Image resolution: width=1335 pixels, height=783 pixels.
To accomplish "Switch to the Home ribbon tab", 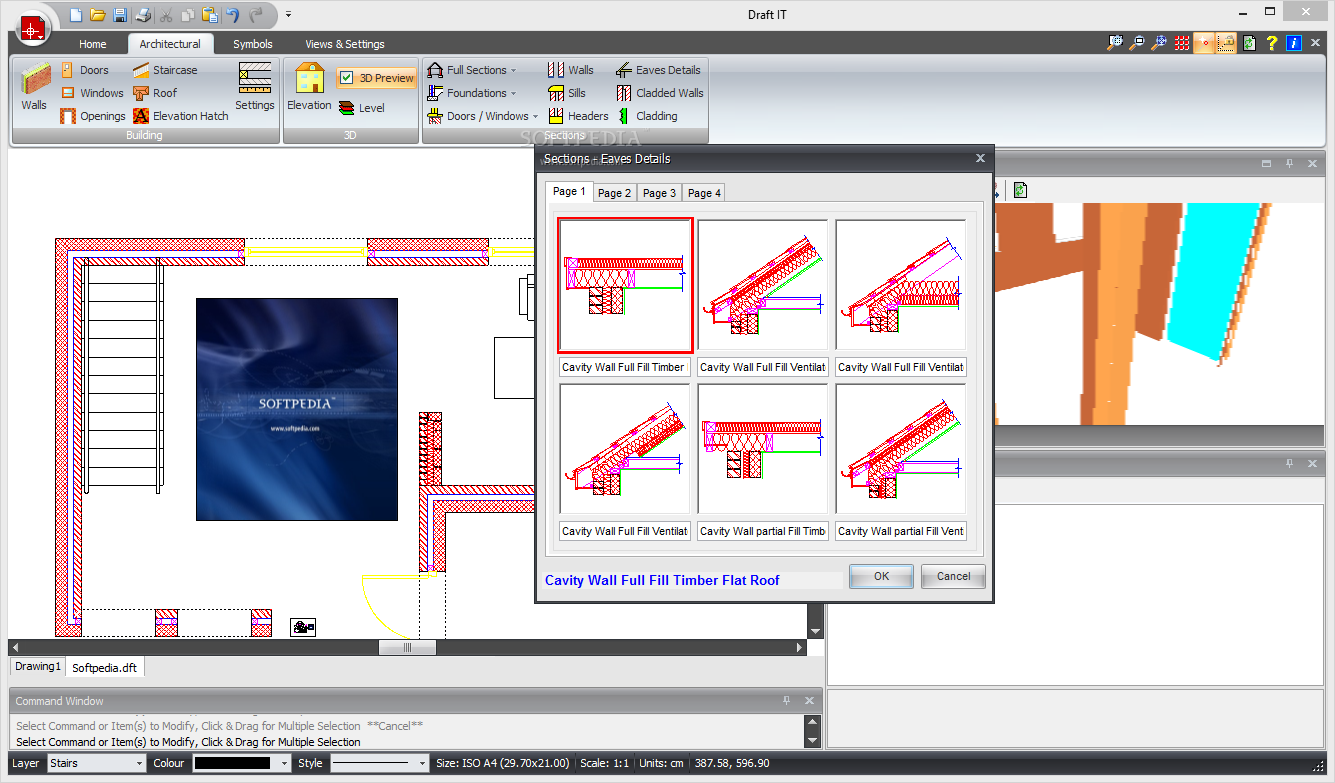I will point(93,44).
